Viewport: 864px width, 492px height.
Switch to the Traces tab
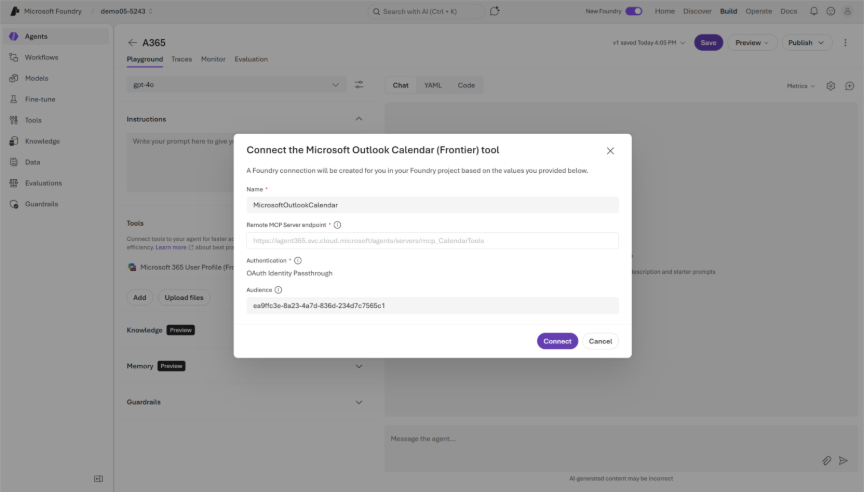point(181,59)
